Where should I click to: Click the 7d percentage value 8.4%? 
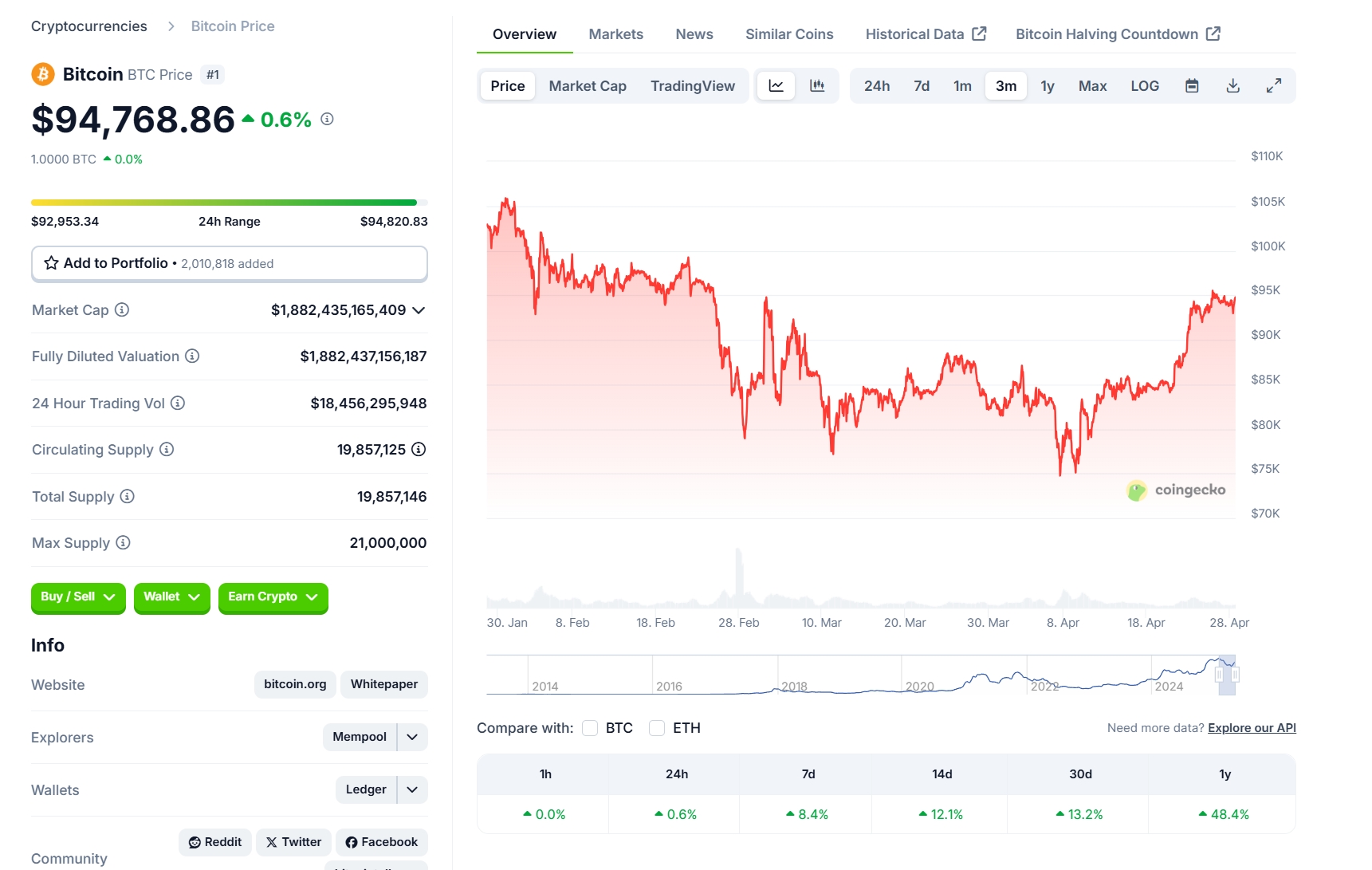click(x=807, y=814)
